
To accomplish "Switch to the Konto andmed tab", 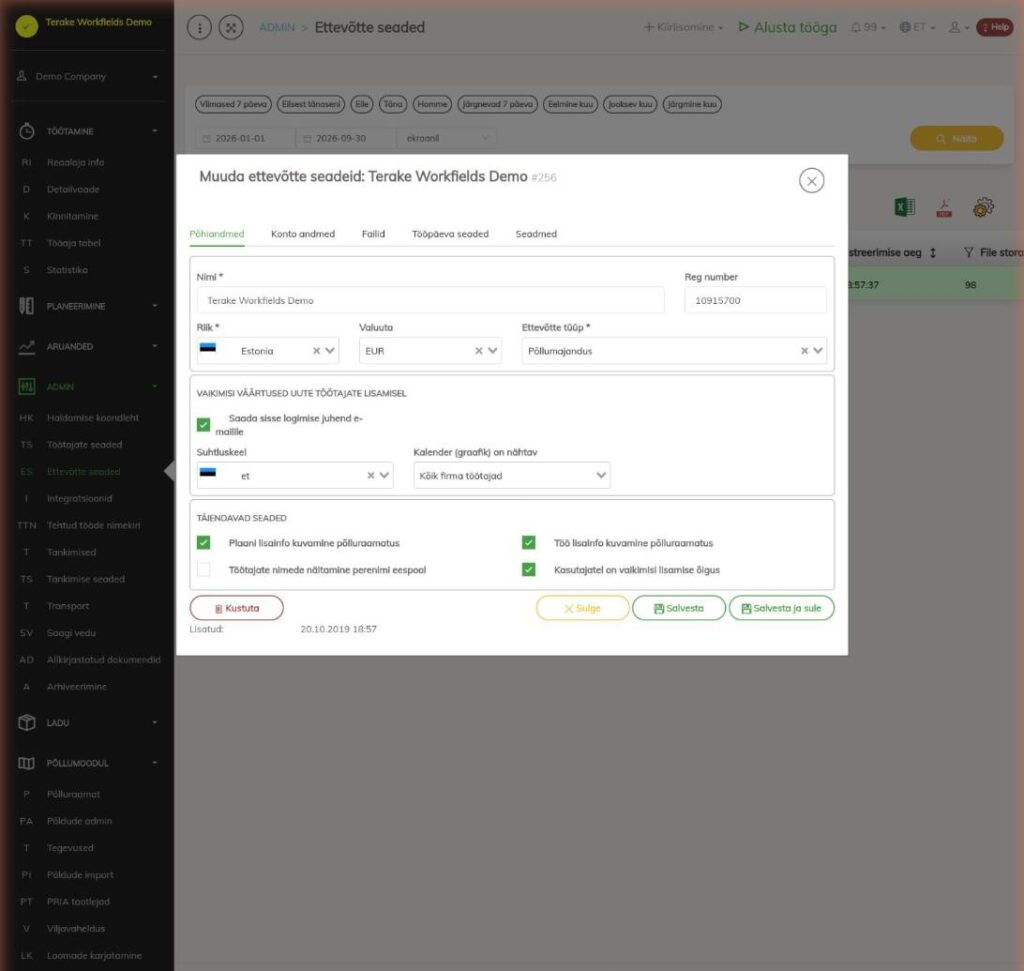I will pyautogui.click(x=303, y=234).
